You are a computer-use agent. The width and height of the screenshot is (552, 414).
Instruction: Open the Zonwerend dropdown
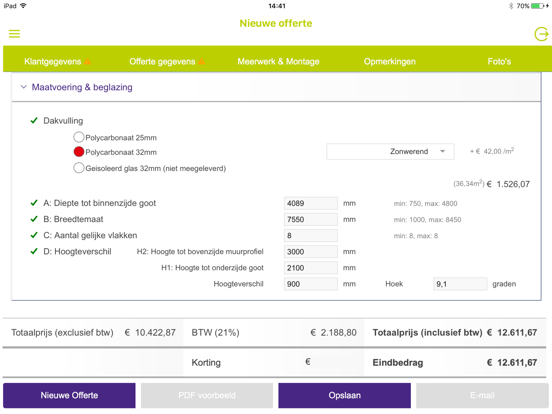(x=390, y=151)
